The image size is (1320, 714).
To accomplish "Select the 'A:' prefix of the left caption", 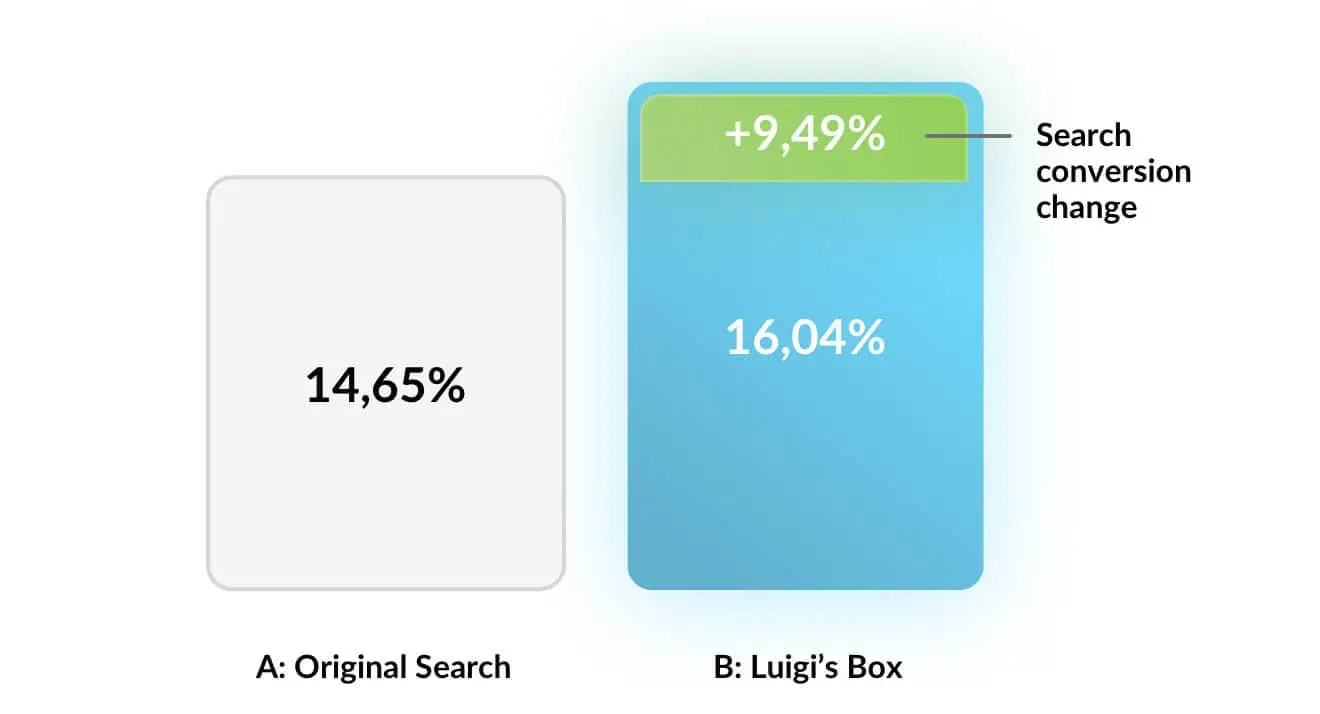I will [273, 667].
